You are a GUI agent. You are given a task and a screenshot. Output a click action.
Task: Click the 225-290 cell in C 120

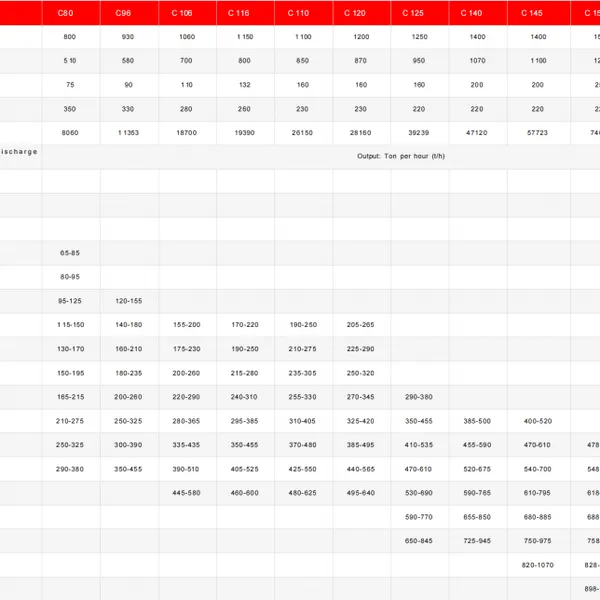pos(360,349)
